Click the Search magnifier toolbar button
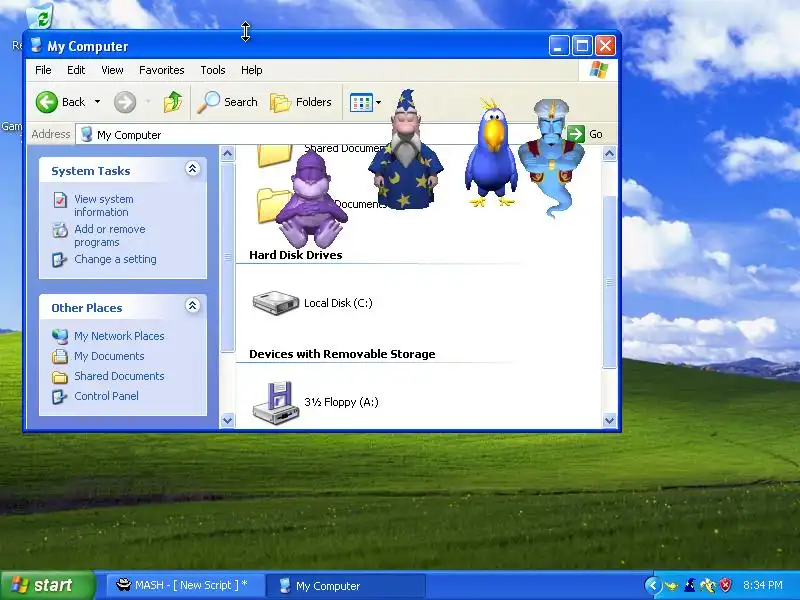800x600 pixels. click(x=228, y=102)
